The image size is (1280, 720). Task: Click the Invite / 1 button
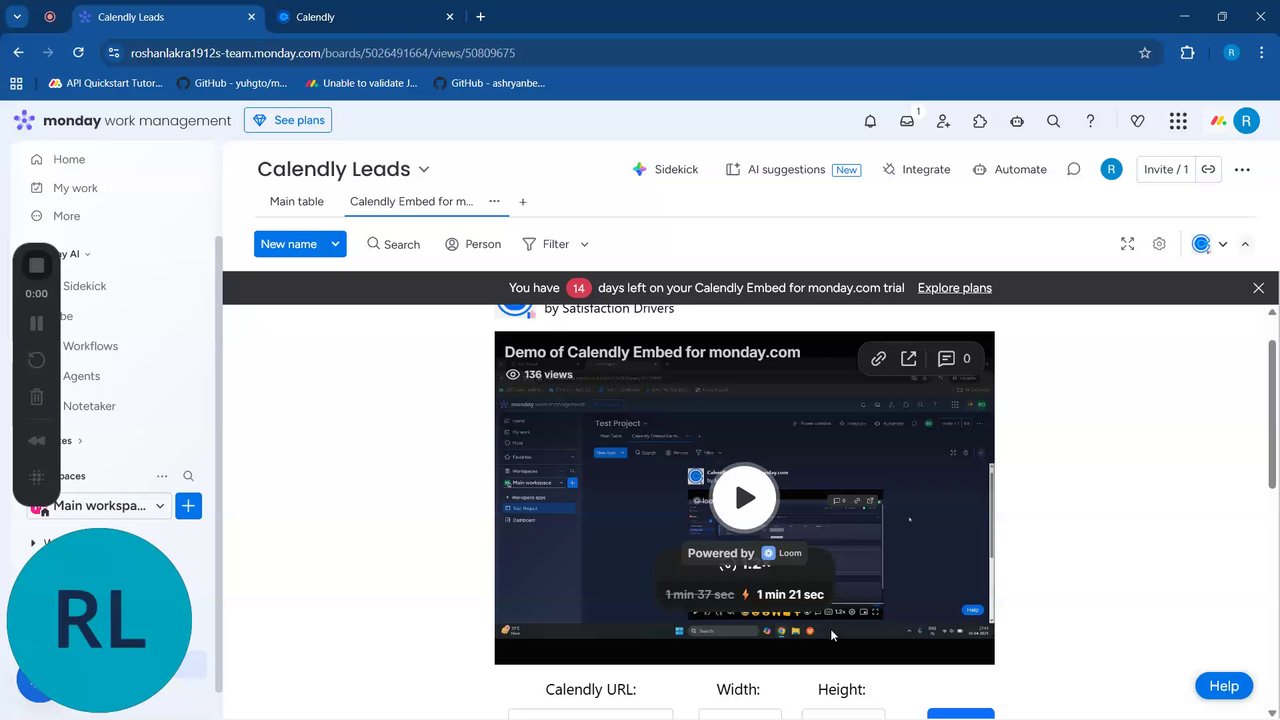[1165, 169]
